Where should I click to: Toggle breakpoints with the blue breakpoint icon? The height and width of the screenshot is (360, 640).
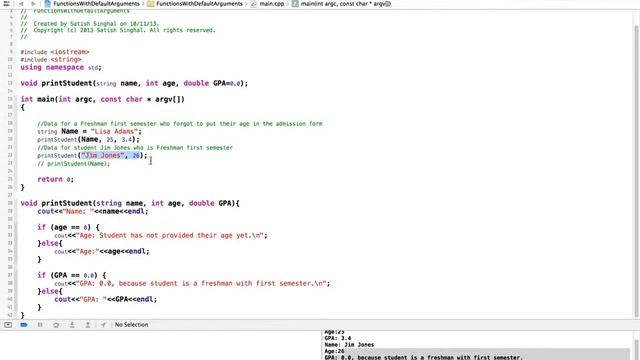pyautogui.click(x=24, y=324)
